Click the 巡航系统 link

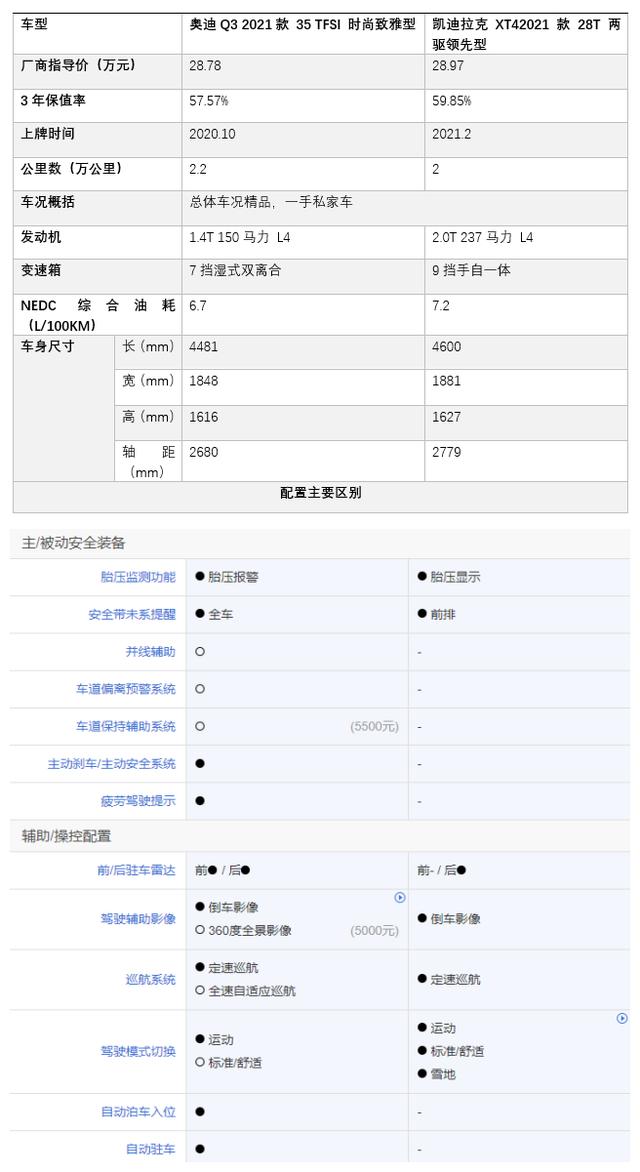[151, 979]
